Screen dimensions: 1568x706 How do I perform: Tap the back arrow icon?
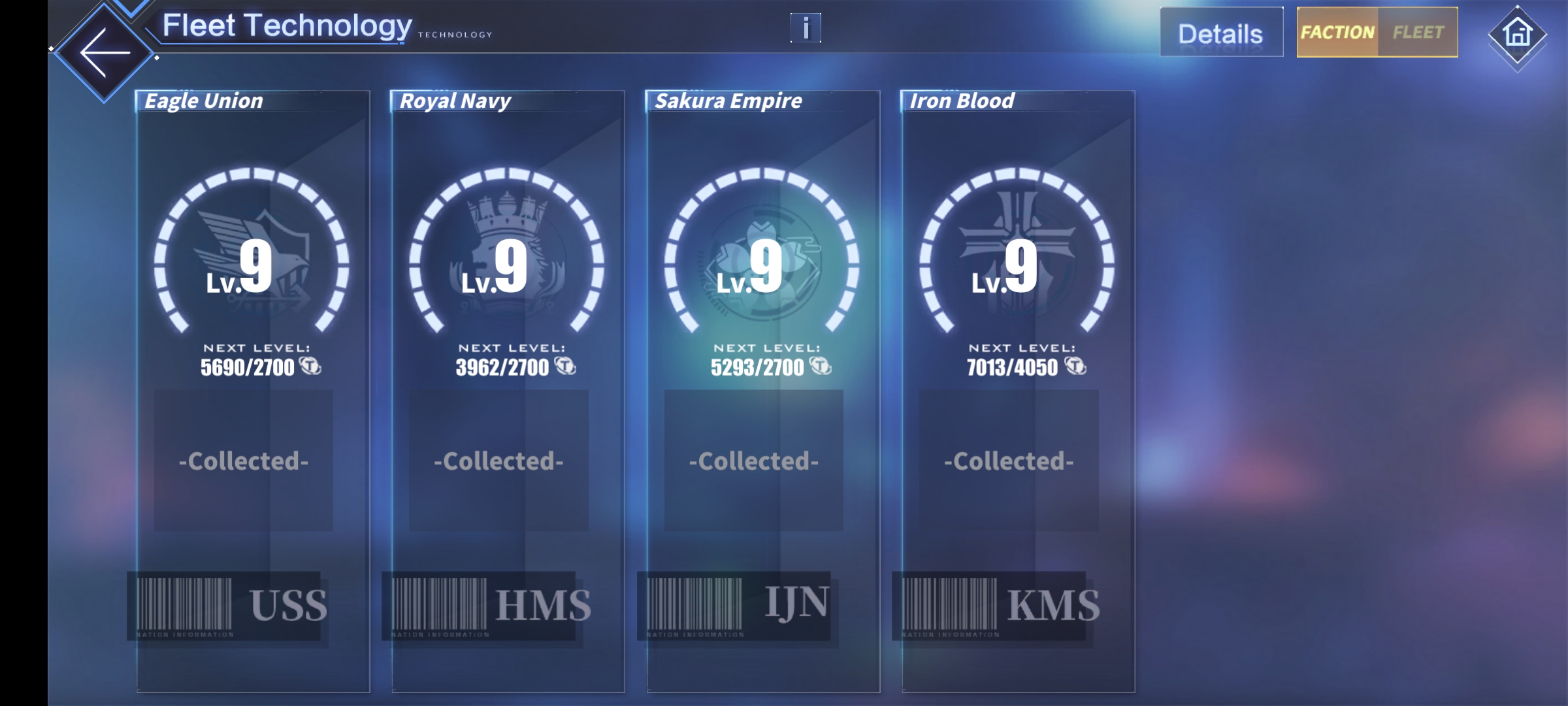tap(105, 53)
